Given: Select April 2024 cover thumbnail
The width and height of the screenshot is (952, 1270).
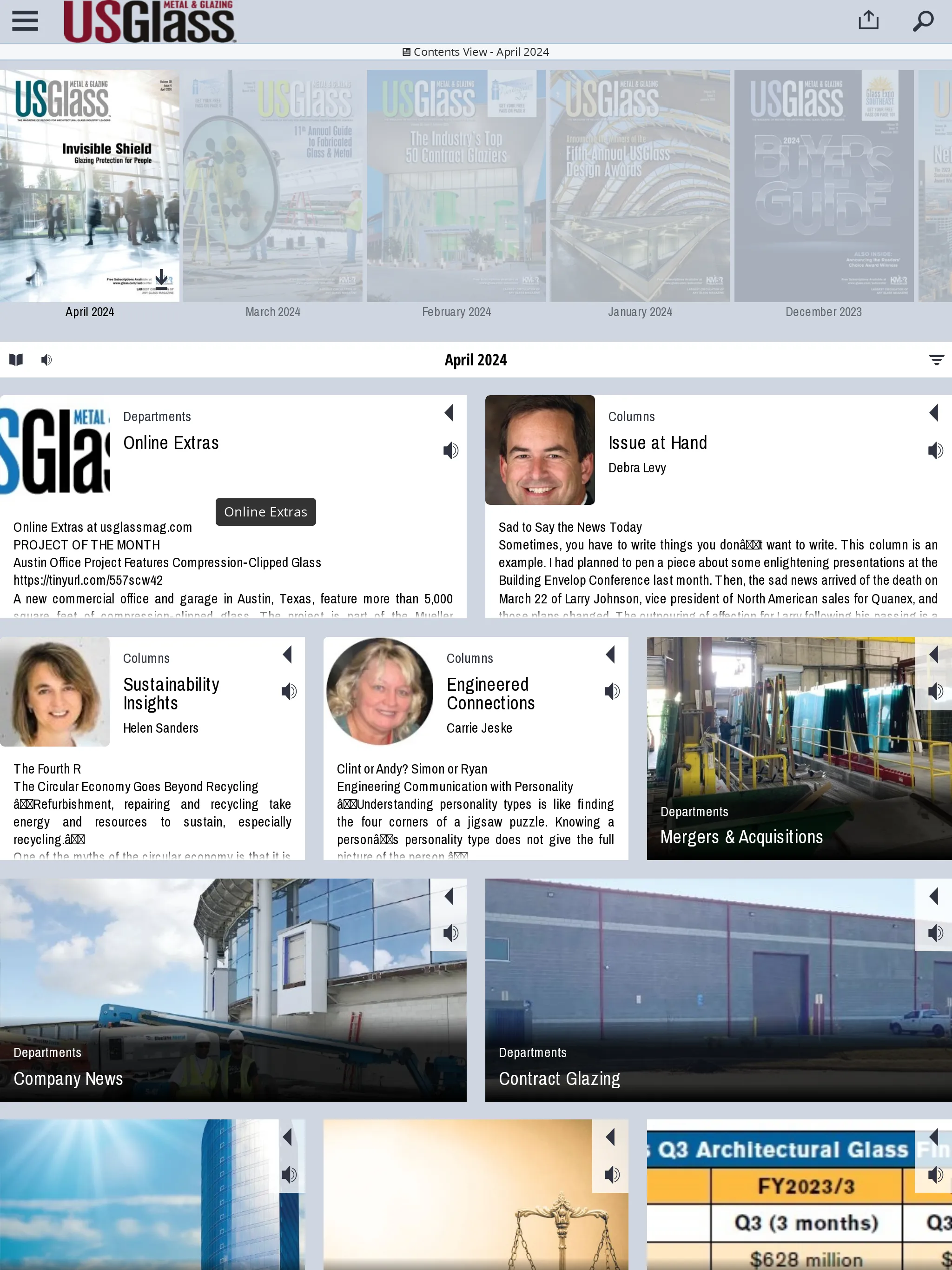Looking at the screenshot, I should [90, 186].
